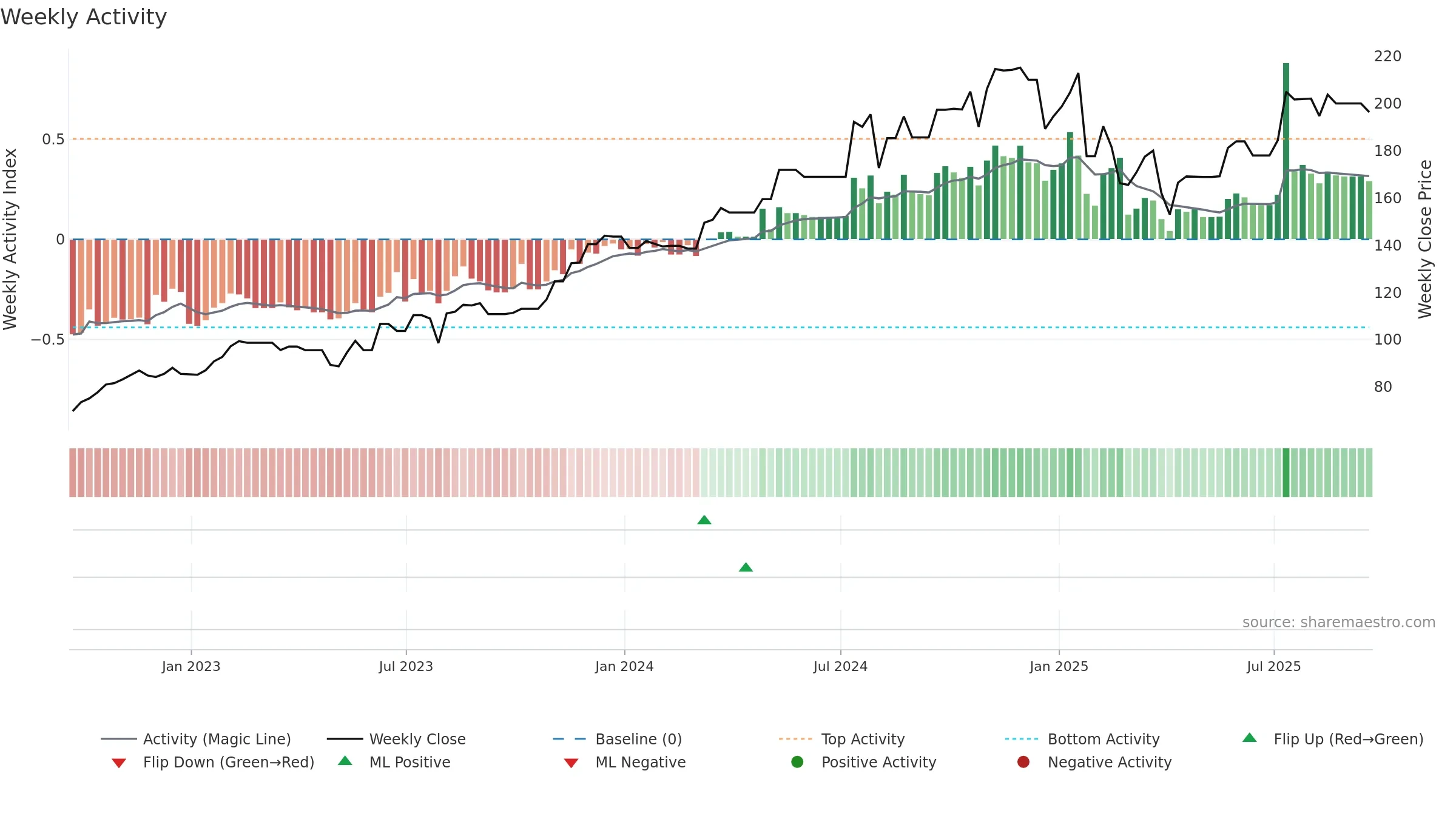
Task: Click the 180 price axis tick label
Action: 1387,150
